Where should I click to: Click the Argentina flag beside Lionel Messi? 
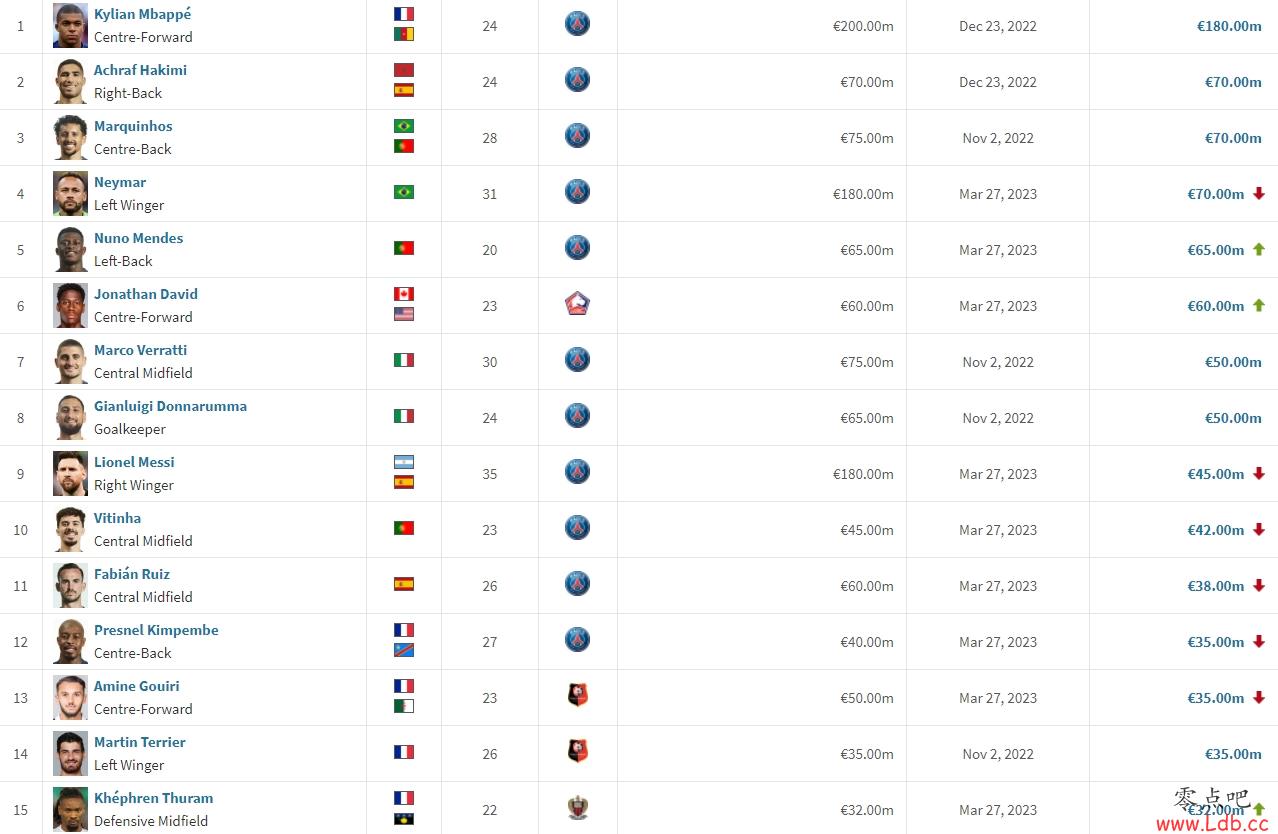coord(404,462)
